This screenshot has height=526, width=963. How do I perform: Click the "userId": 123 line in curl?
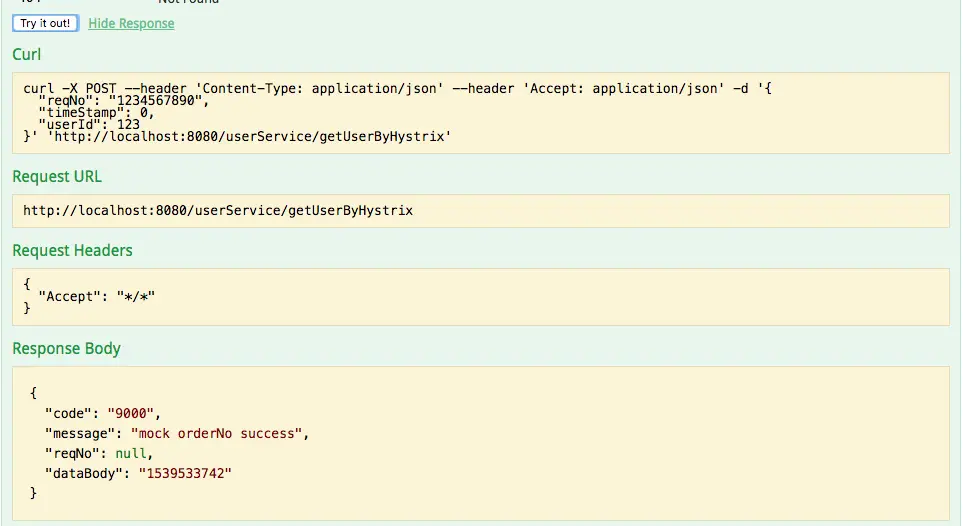coord(90,125)
